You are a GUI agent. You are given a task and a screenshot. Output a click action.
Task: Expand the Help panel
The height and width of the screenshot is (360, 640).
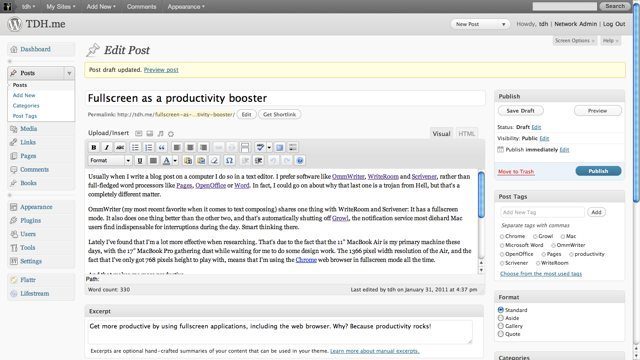click(611, 40)
